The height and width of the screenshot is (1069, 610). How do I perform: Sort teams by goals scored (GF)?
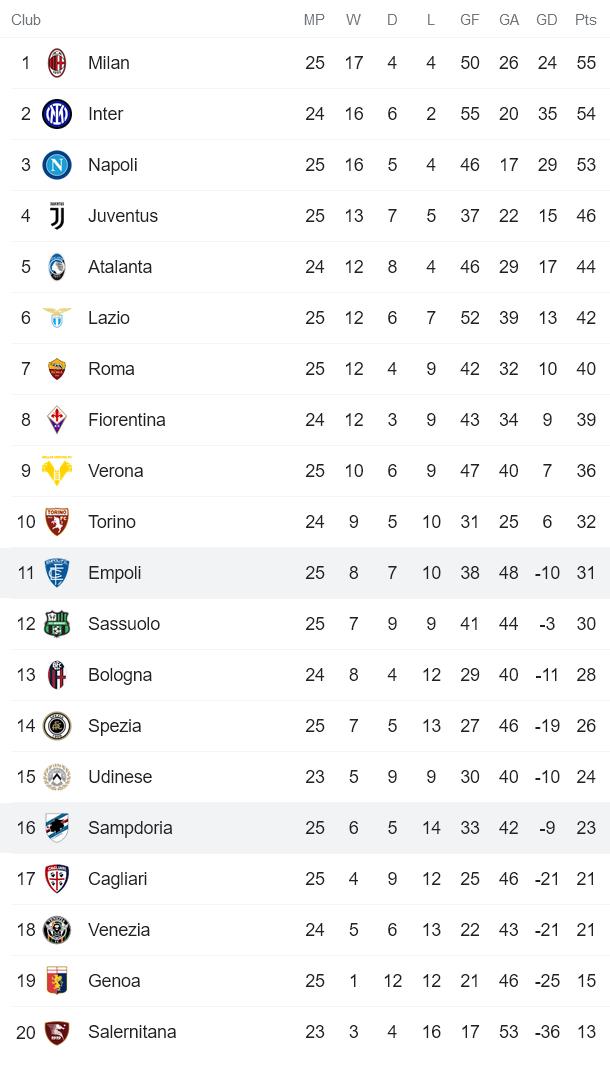click(x=469, y=19)
